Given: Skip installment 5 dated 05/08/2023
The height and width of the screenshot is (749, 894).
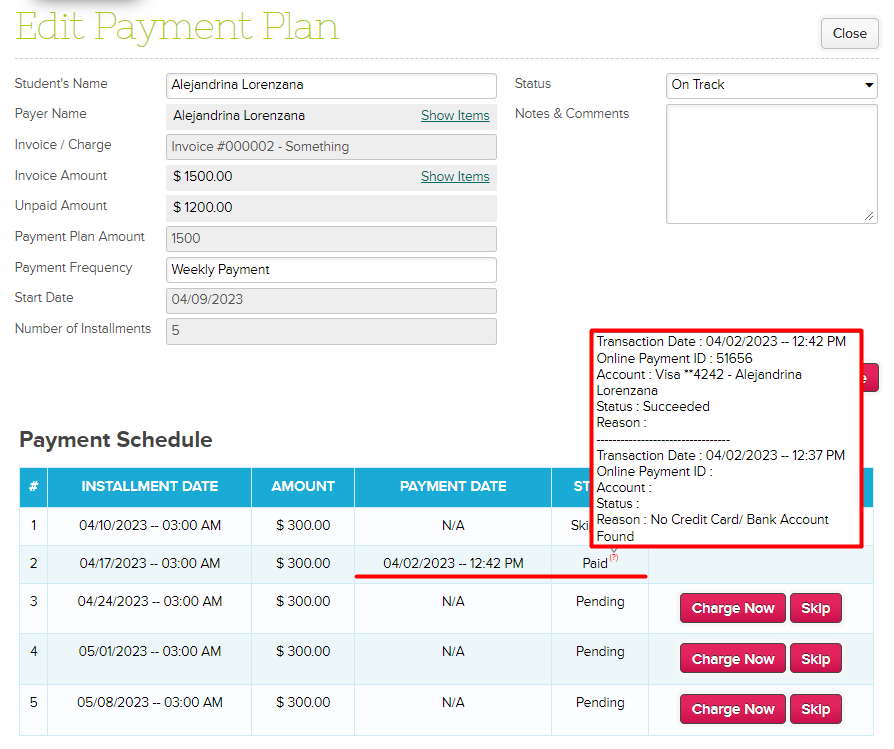Looking at the screenshot, I should tap(815, 709).
